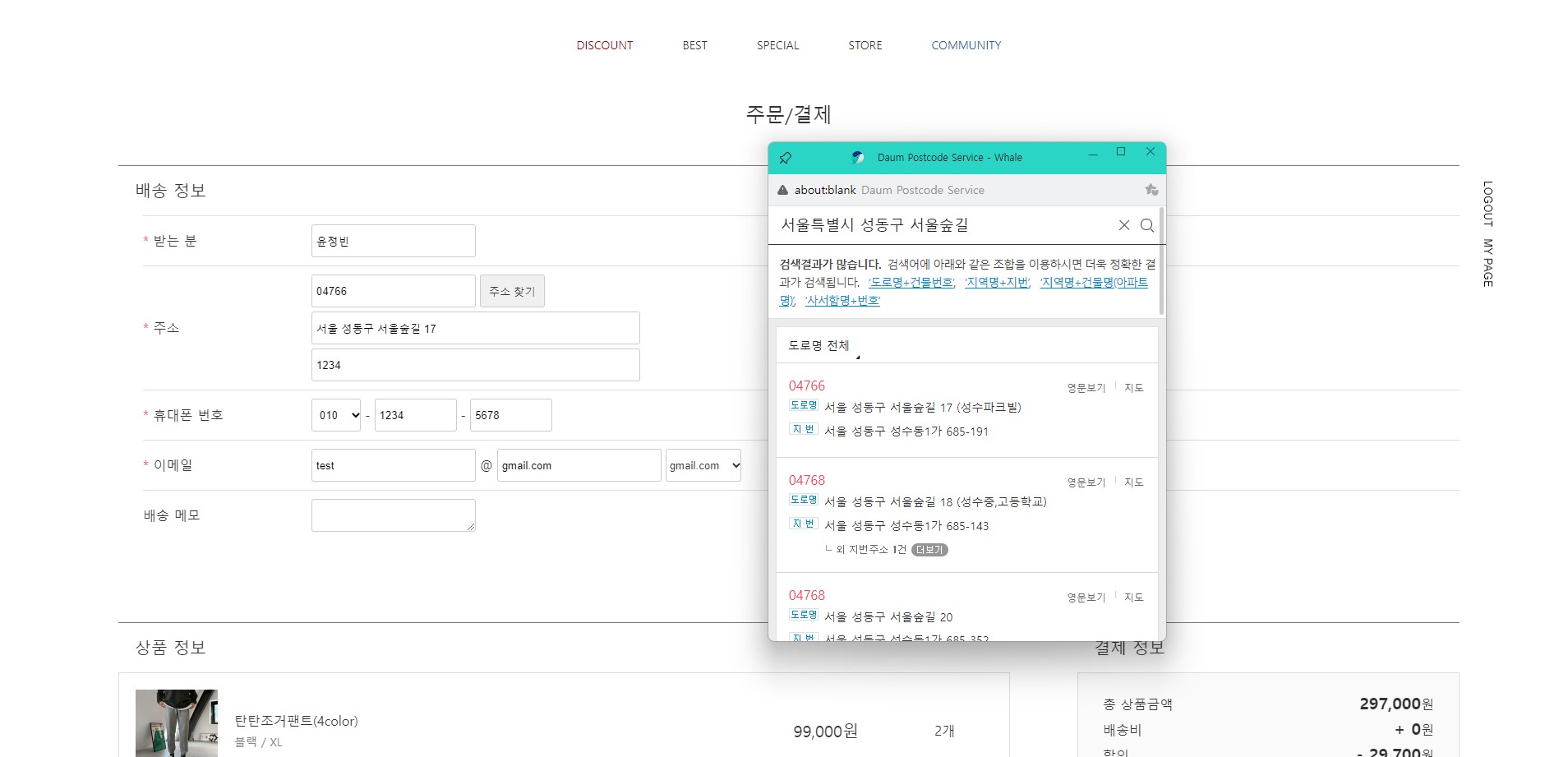Viewport: 1568px width, 757px height.
Task: Click the email ID field containing test
Action: click(394, 465)
